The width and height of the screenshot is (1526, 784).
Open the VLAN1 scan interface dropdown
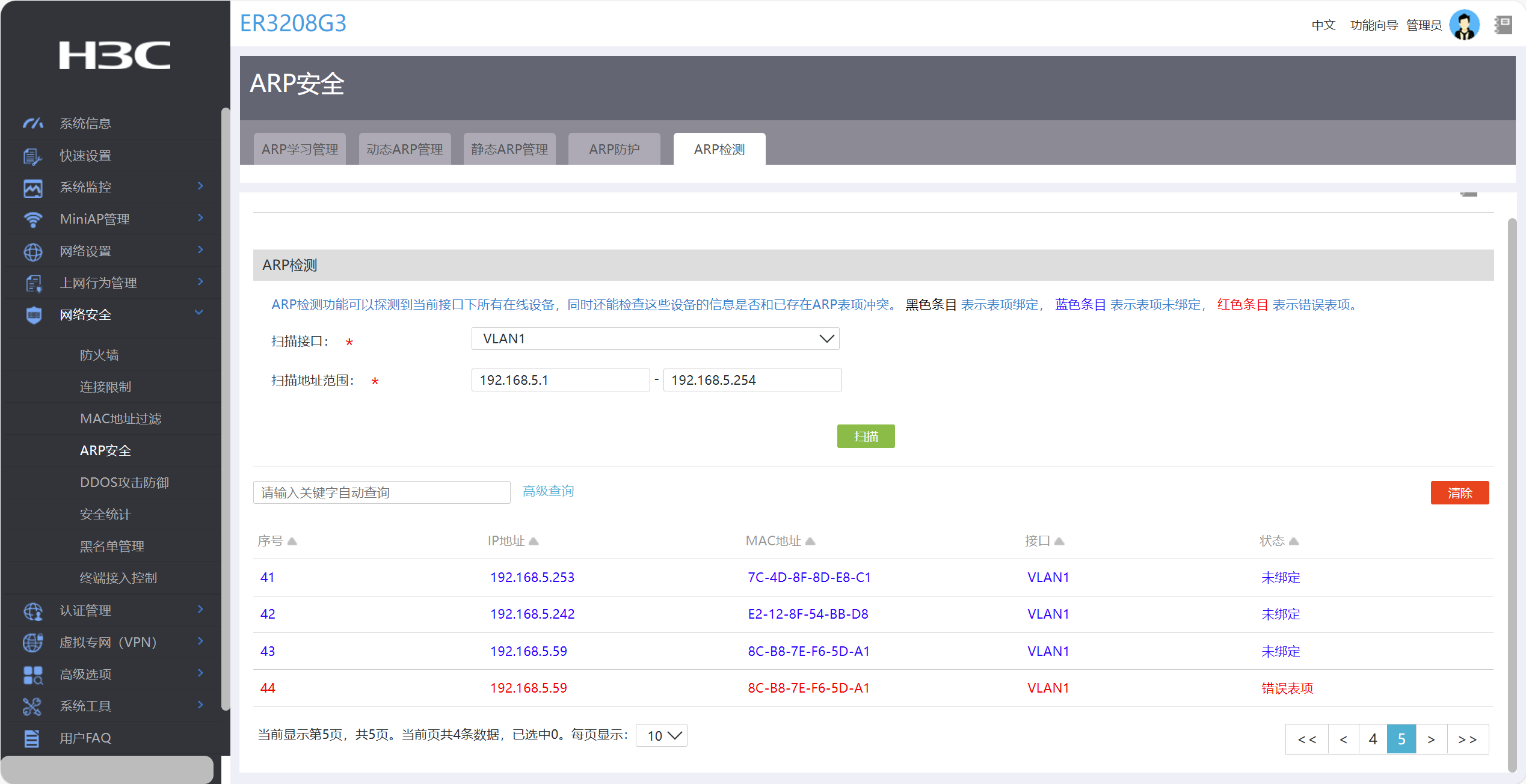654,338
